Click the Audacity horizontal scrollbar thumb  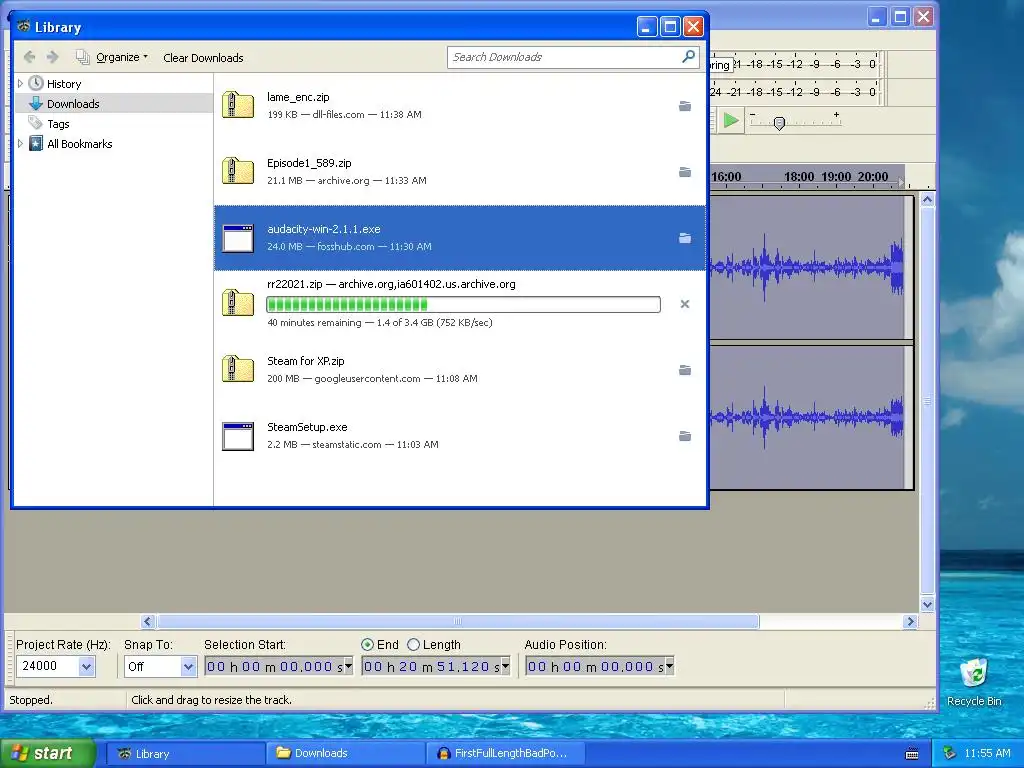458,622
